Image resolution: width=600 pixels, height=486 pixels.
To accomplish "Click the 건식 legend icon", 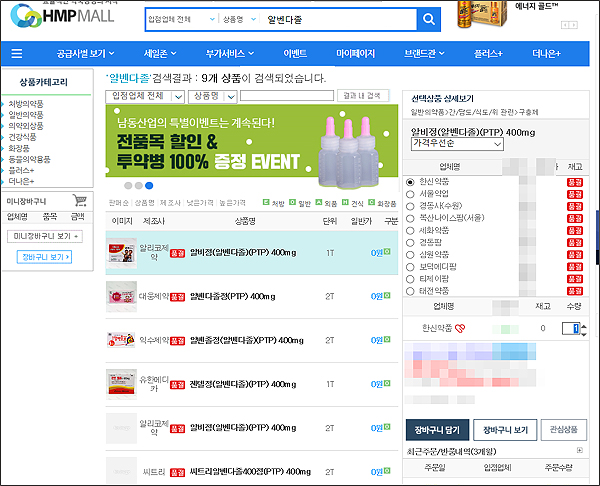I will tap(345, 202).
